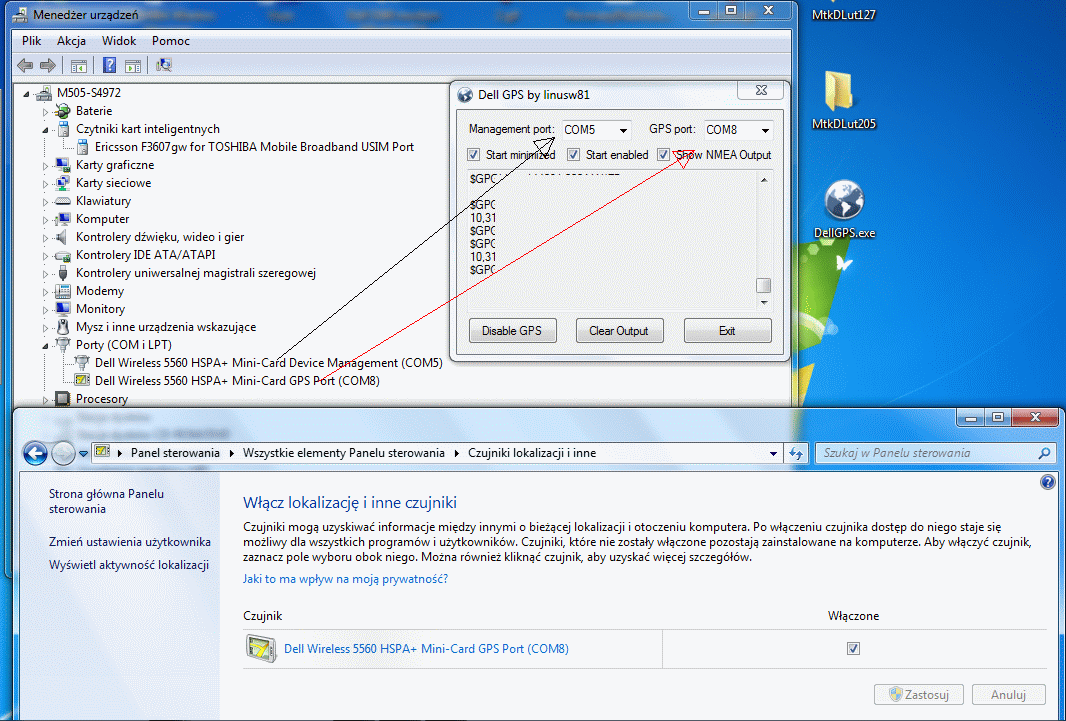The height and width of the screenshot is (721, 1066).
Task: Collapse the Porty (COM i LPT) node
Action: tap(46, 346)
